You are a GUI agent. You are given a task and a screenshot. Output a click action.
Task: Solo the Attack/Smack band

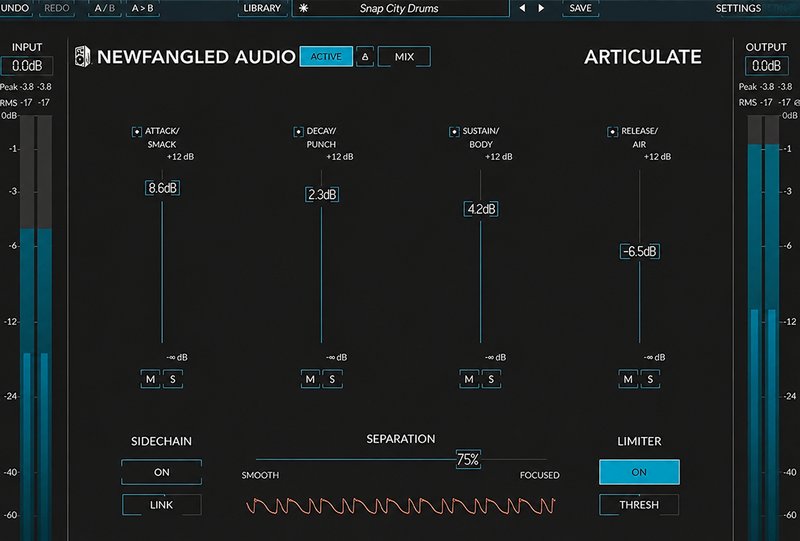(172, 379)
